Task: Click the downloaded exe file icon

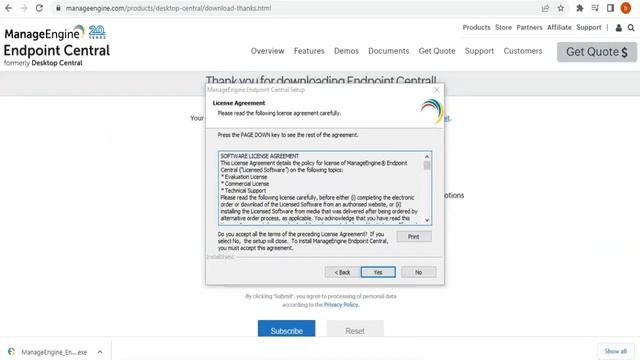Action: tap(11, 351)
